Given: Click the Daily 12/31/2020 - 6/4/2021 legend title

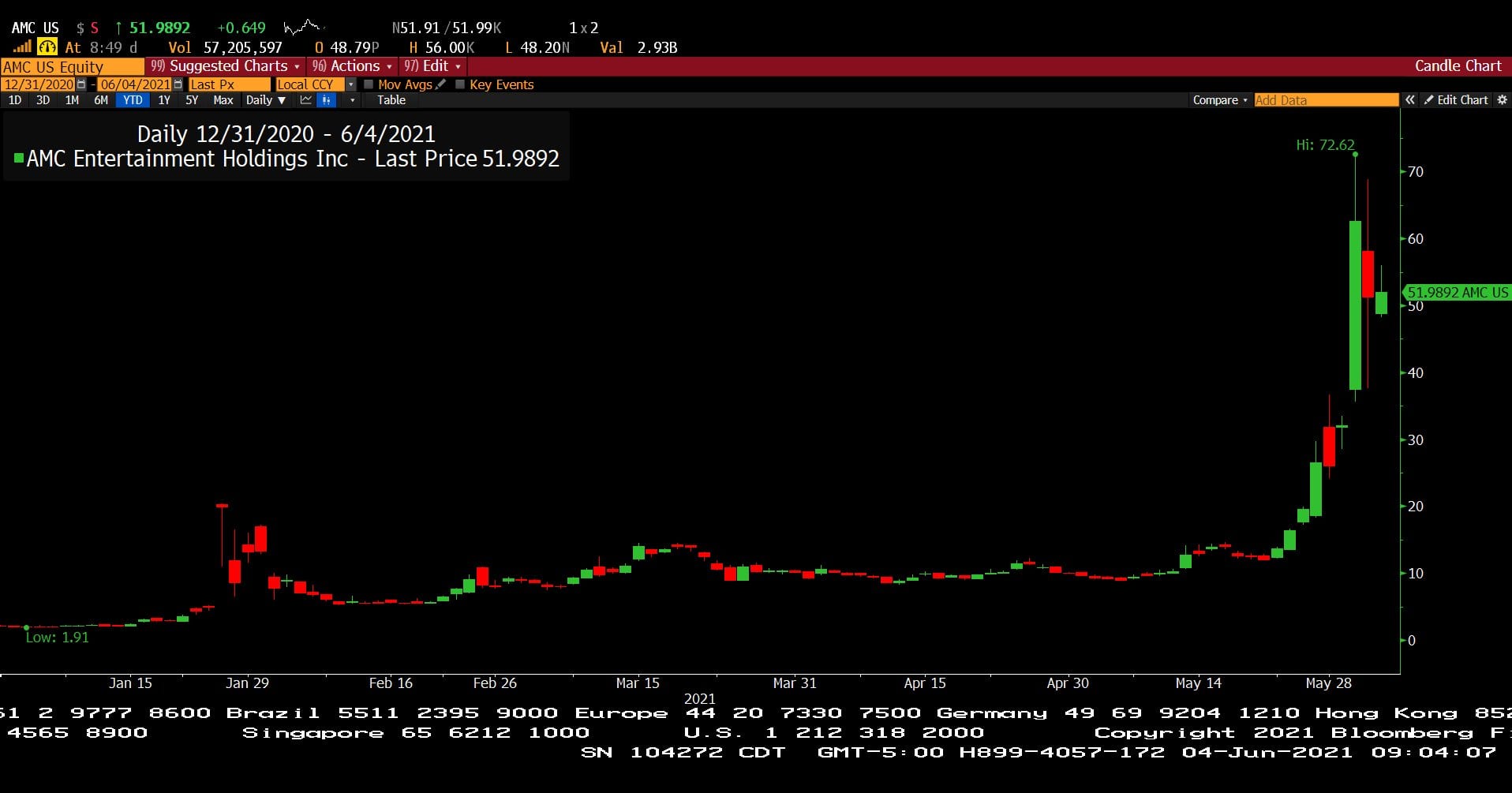Looking at the screenshot, I should (x=286, y=134).
